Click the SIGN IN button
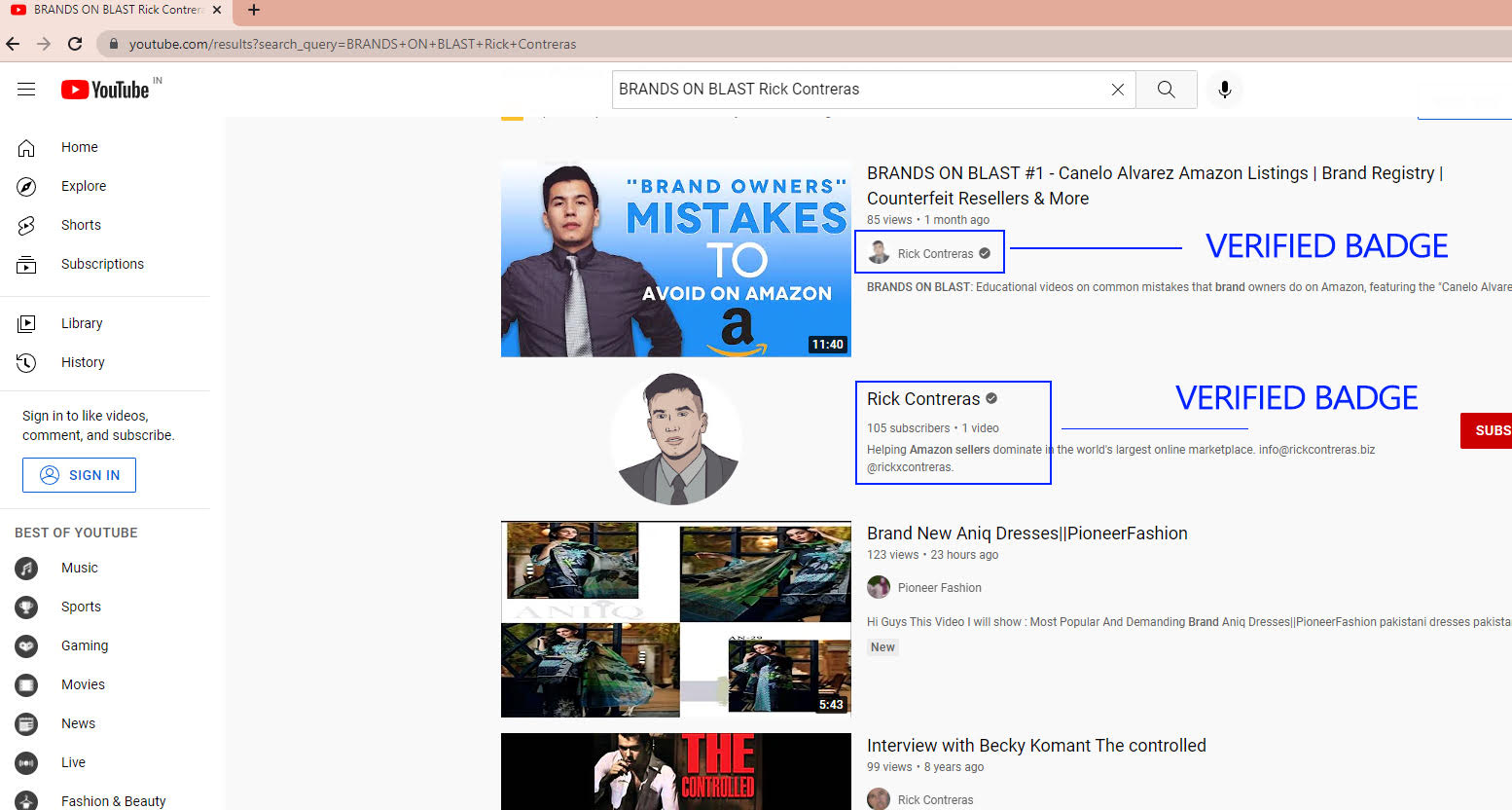This screenshot has height=810, width=1512. (x=79, y=475)
